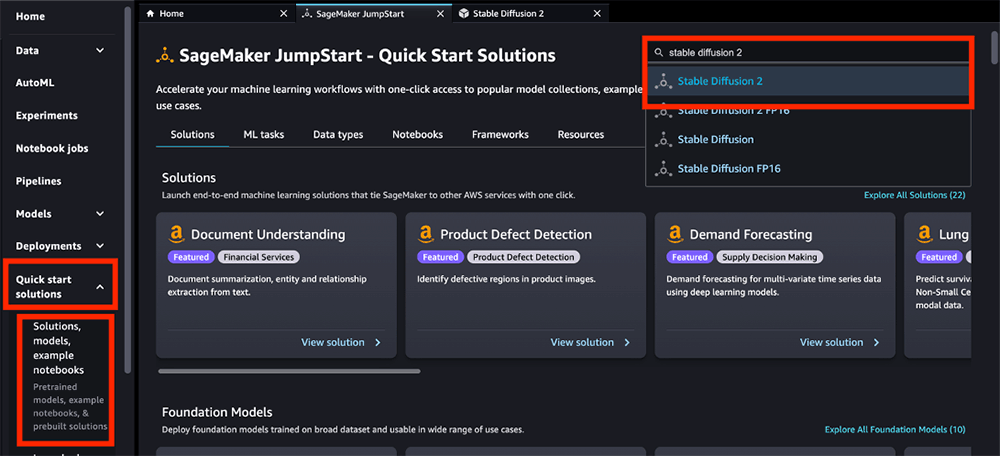Expand the Deployments section chevron
The width and height of the screenshot is (1000, 456).
tap(99, 246)
